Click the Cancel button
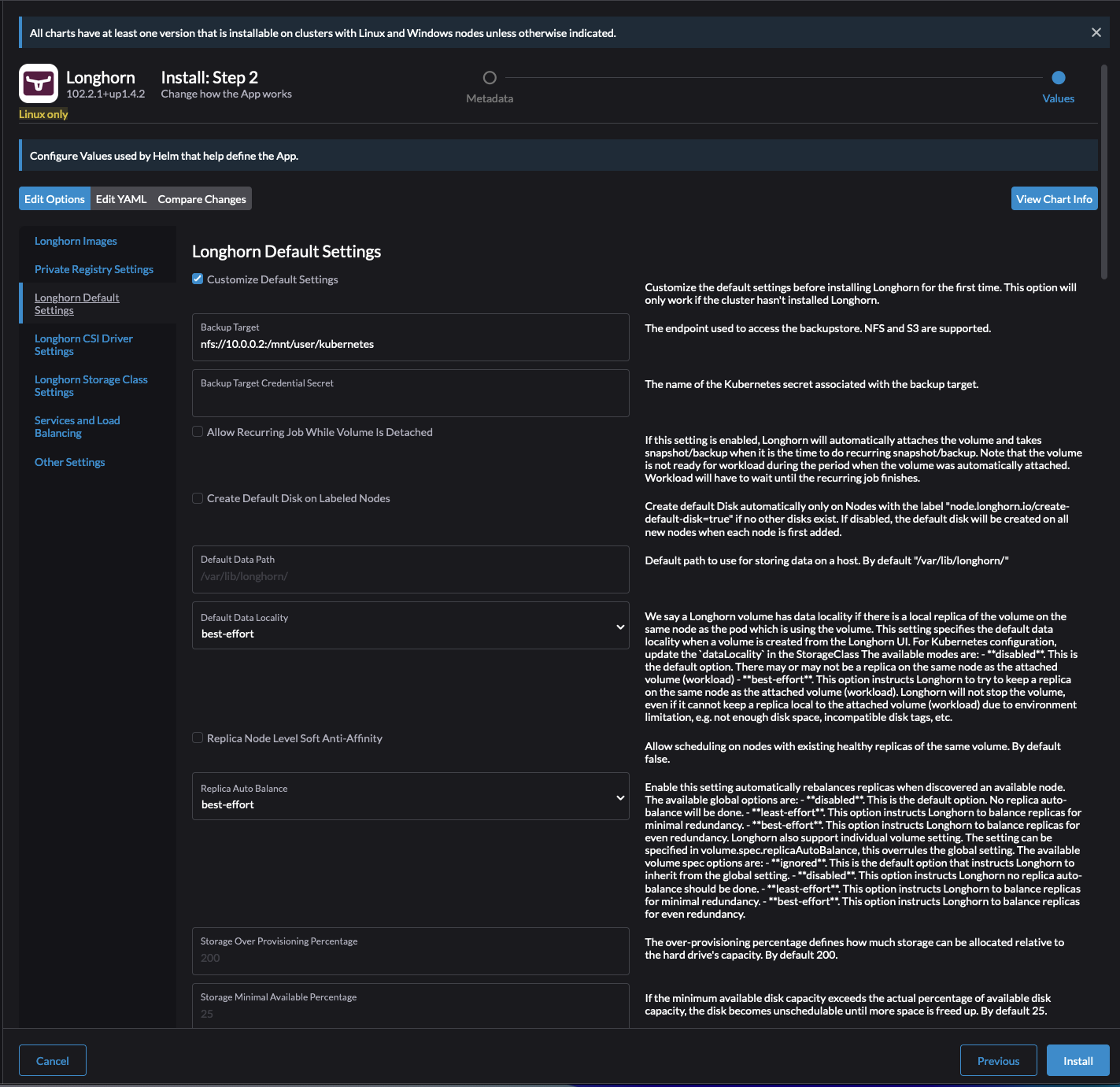Viewport: 1120px width, 1087px height. click(x=53, y=1061)
